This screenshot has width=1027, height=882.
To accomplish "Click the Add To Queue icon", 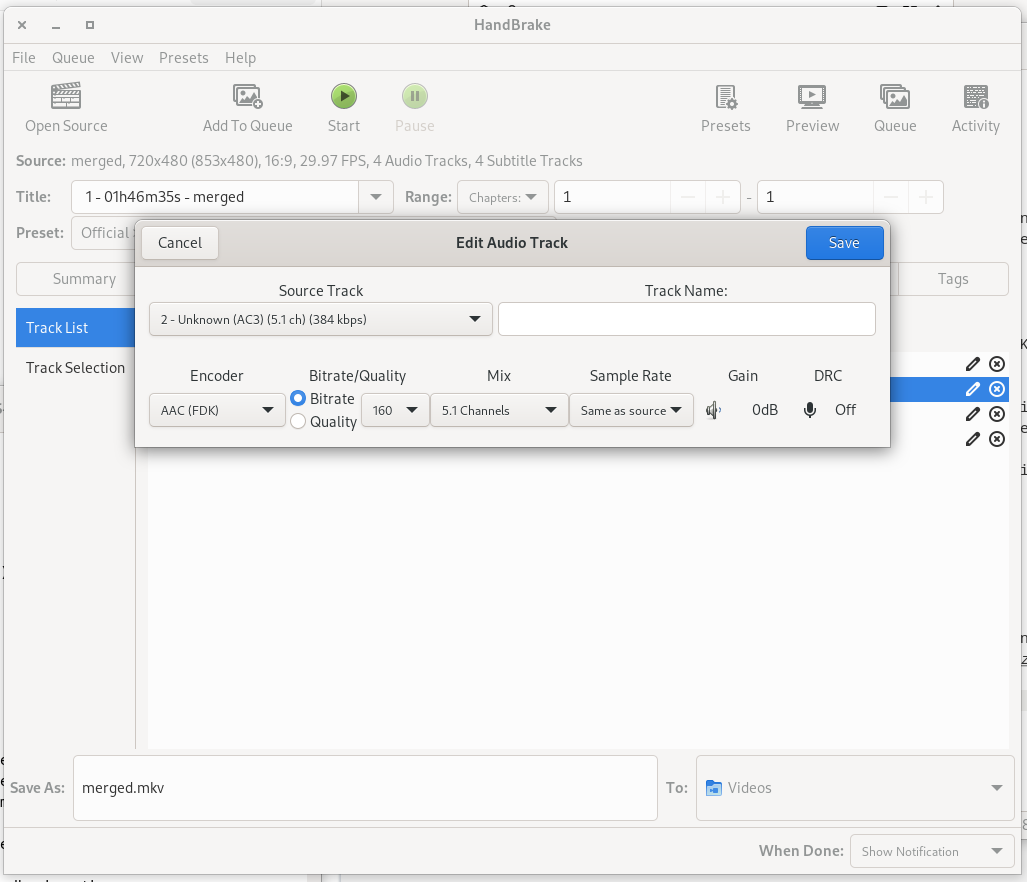I will [247, 97].
